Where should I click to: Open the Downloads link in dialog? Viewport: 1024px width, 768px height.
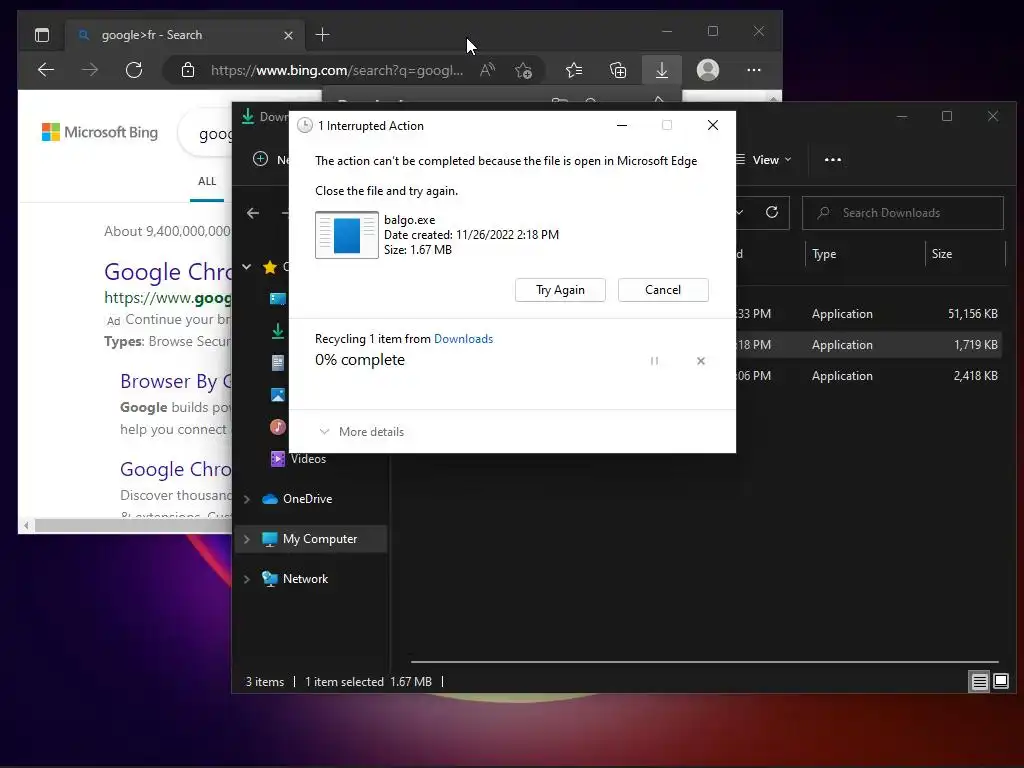pyautogui.click(x=463, y=338)
